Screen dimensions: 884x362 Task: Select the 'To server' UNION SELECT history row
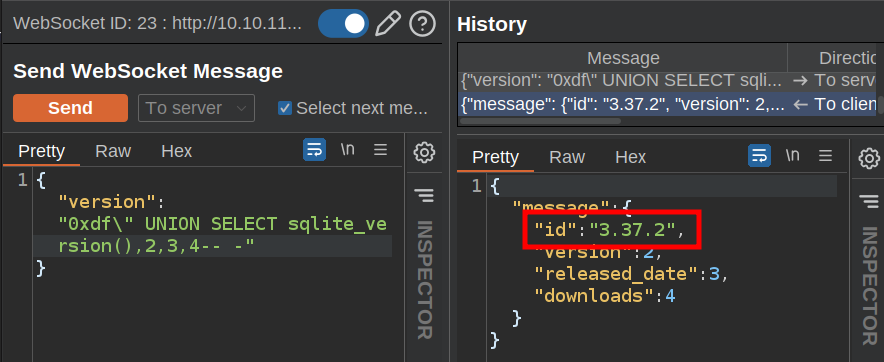tap(666, 81)
